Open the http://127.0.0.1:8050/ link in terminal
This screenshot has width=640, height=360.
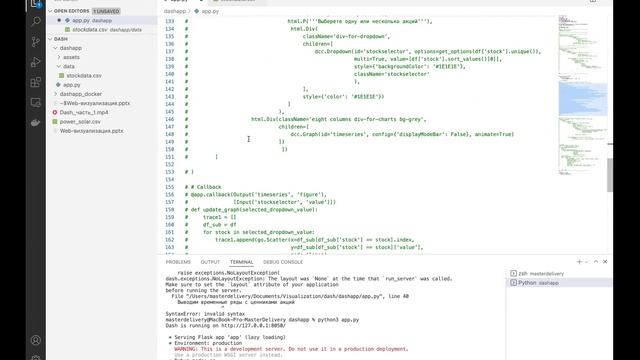pyautogui.click(x=253, y=326)
